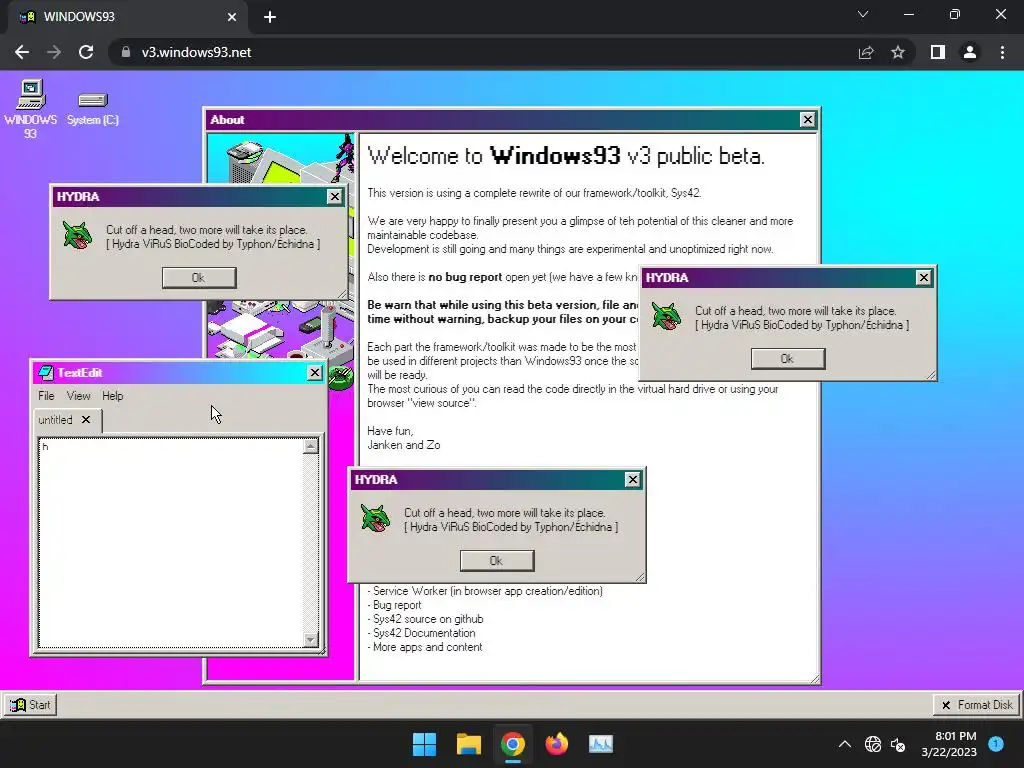1024x768 pixels.
Task: Click the dragon icon in right HYDRA dialog
Action: 667,316
